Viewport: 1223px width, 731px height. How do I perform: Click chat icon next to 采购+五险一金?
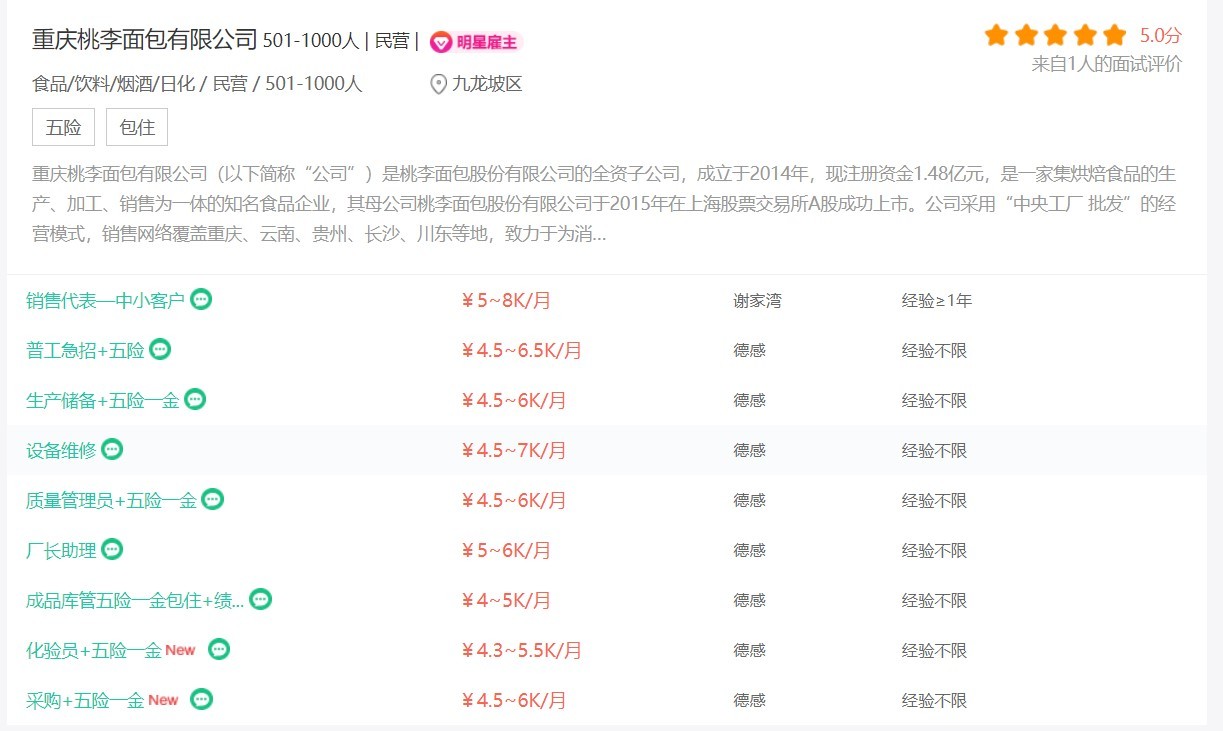[x=202, y=699]
